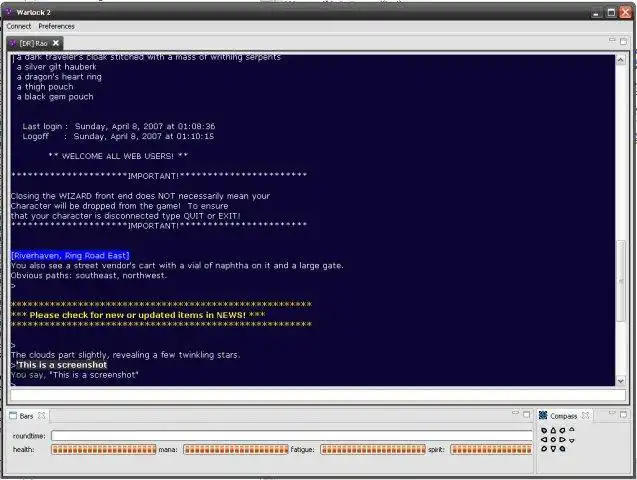Select the Bars tab
The width and height of the screenshot is (637, 480).
click(x=26, y=416)
